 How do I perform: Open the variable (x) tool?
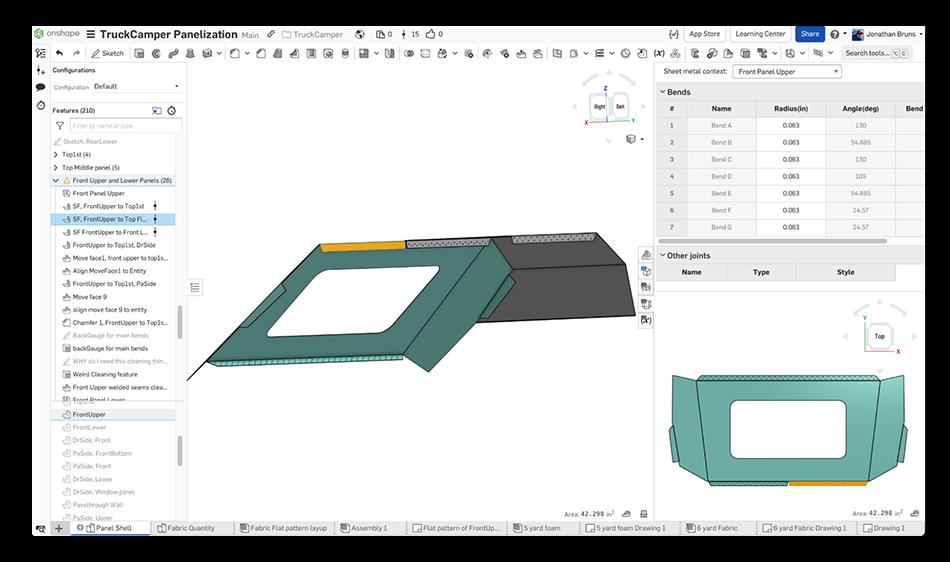(x=659, y=53)
